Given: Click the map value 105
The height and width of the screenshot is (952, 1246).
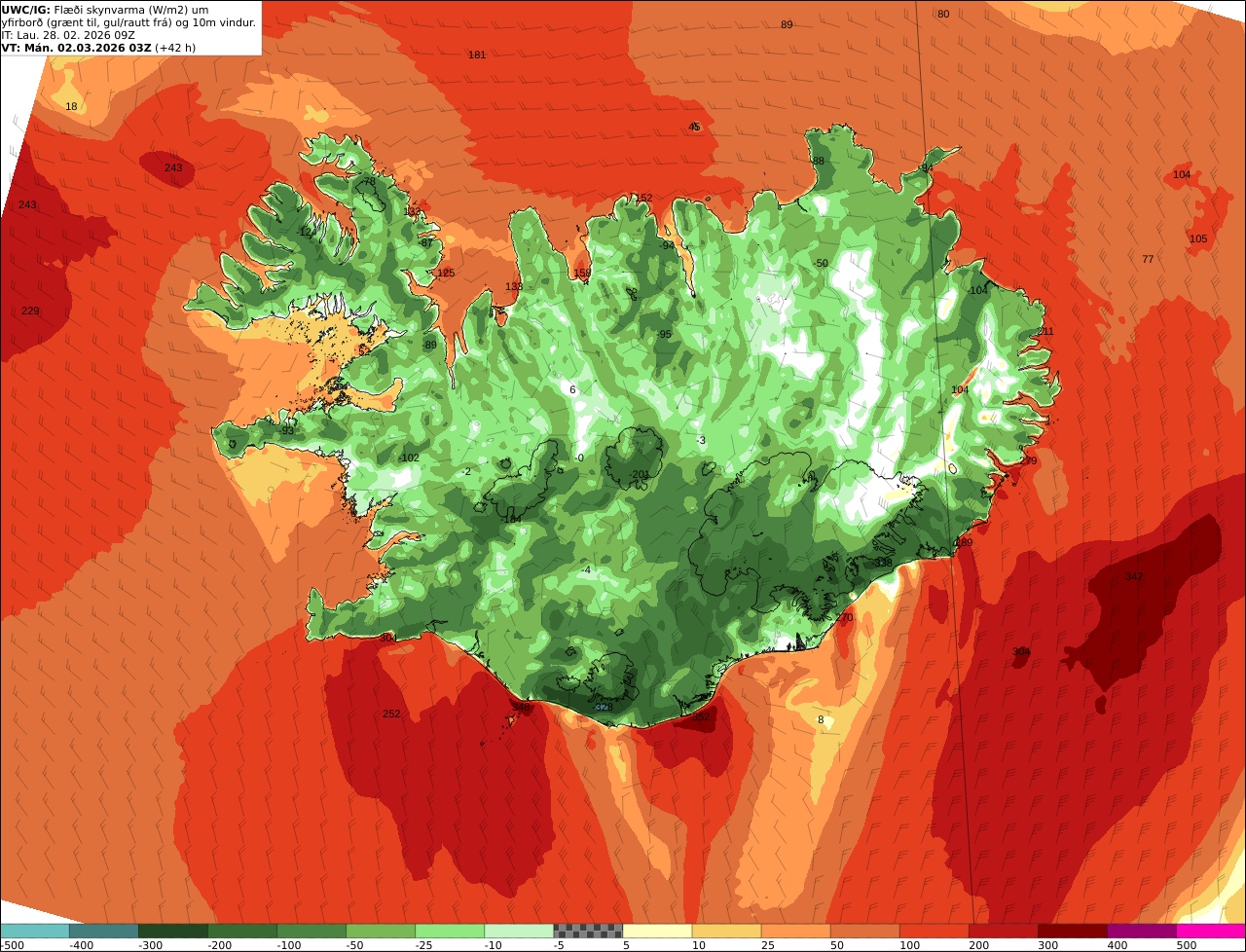Looking at the screenshot, I should (x=1198, y=238).
